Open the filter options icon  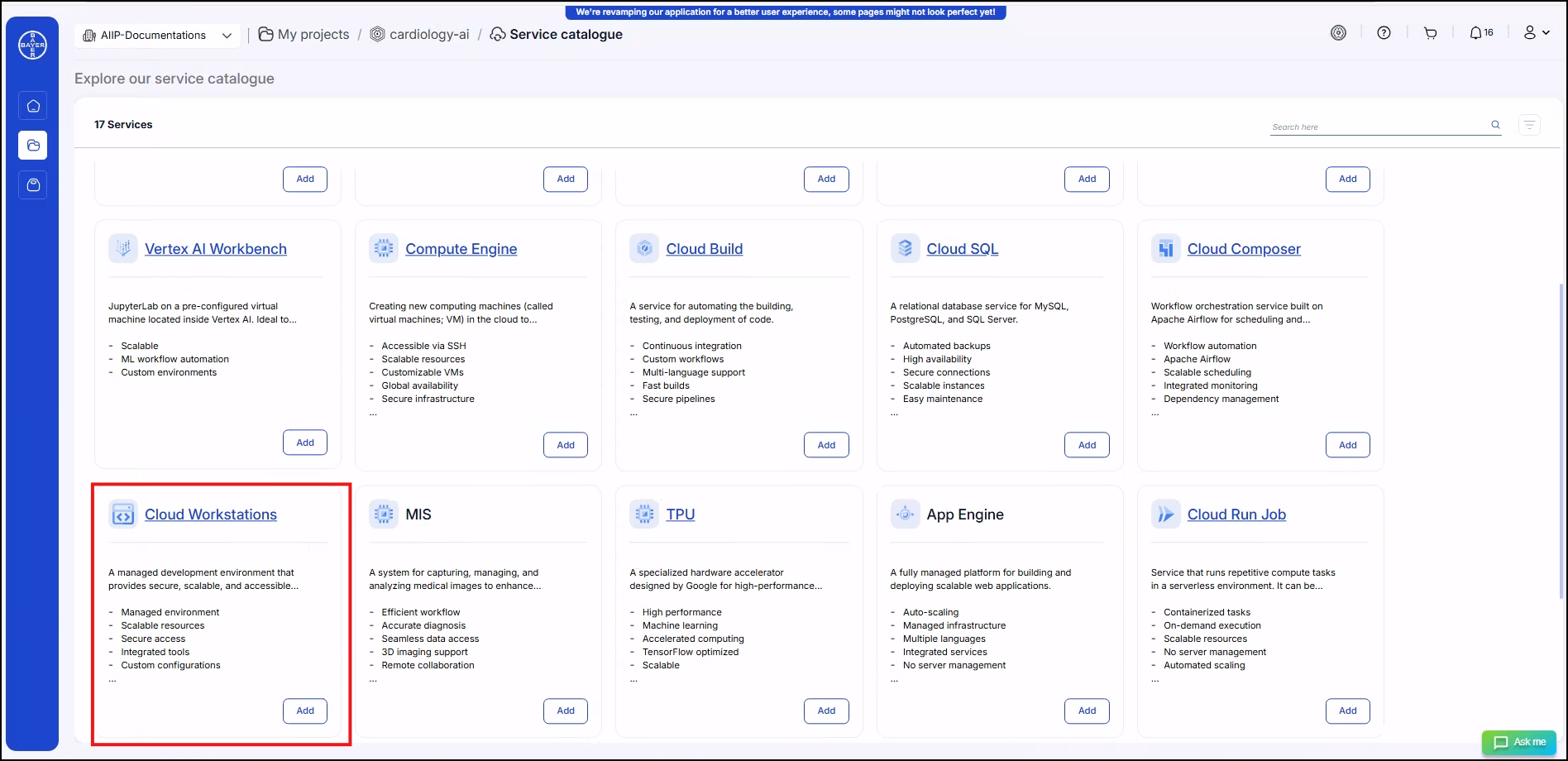(x=1529, y=125)
